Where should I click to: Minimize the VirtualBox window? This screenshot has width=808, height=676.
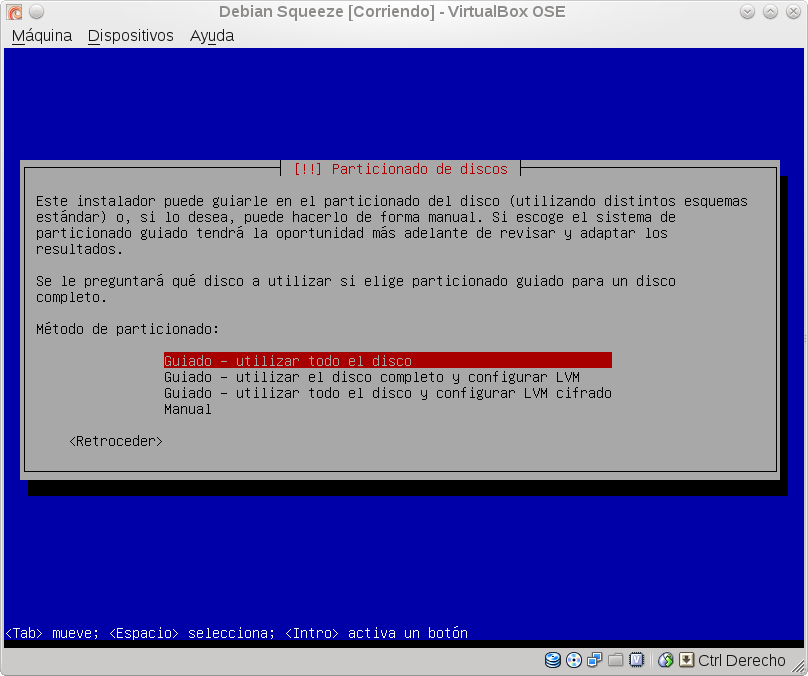[747, 11]
